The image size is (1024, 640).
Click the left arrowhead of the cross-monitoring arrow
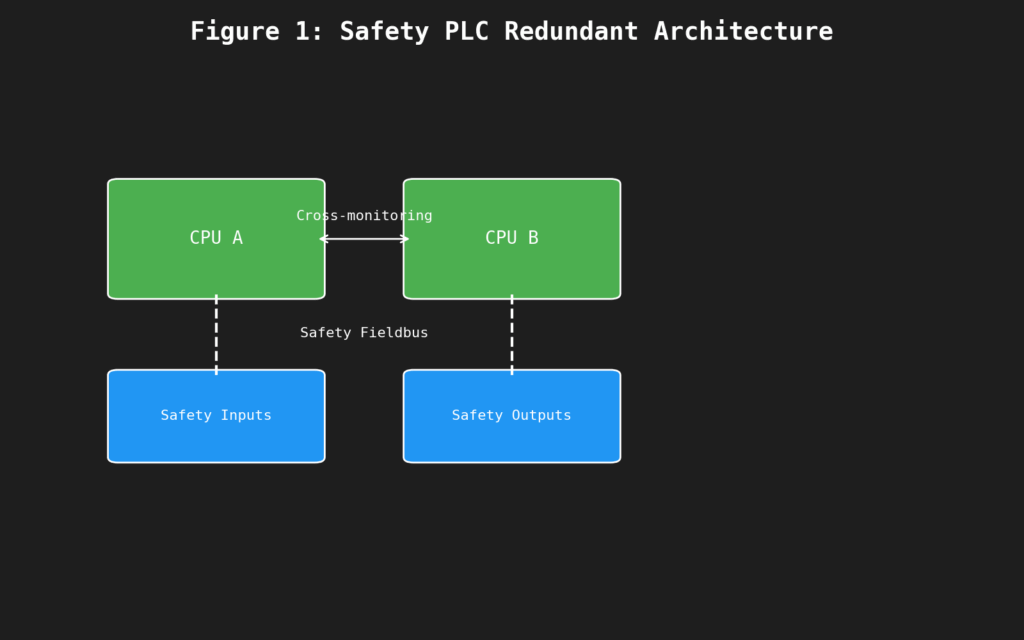[x=320, y=238]
